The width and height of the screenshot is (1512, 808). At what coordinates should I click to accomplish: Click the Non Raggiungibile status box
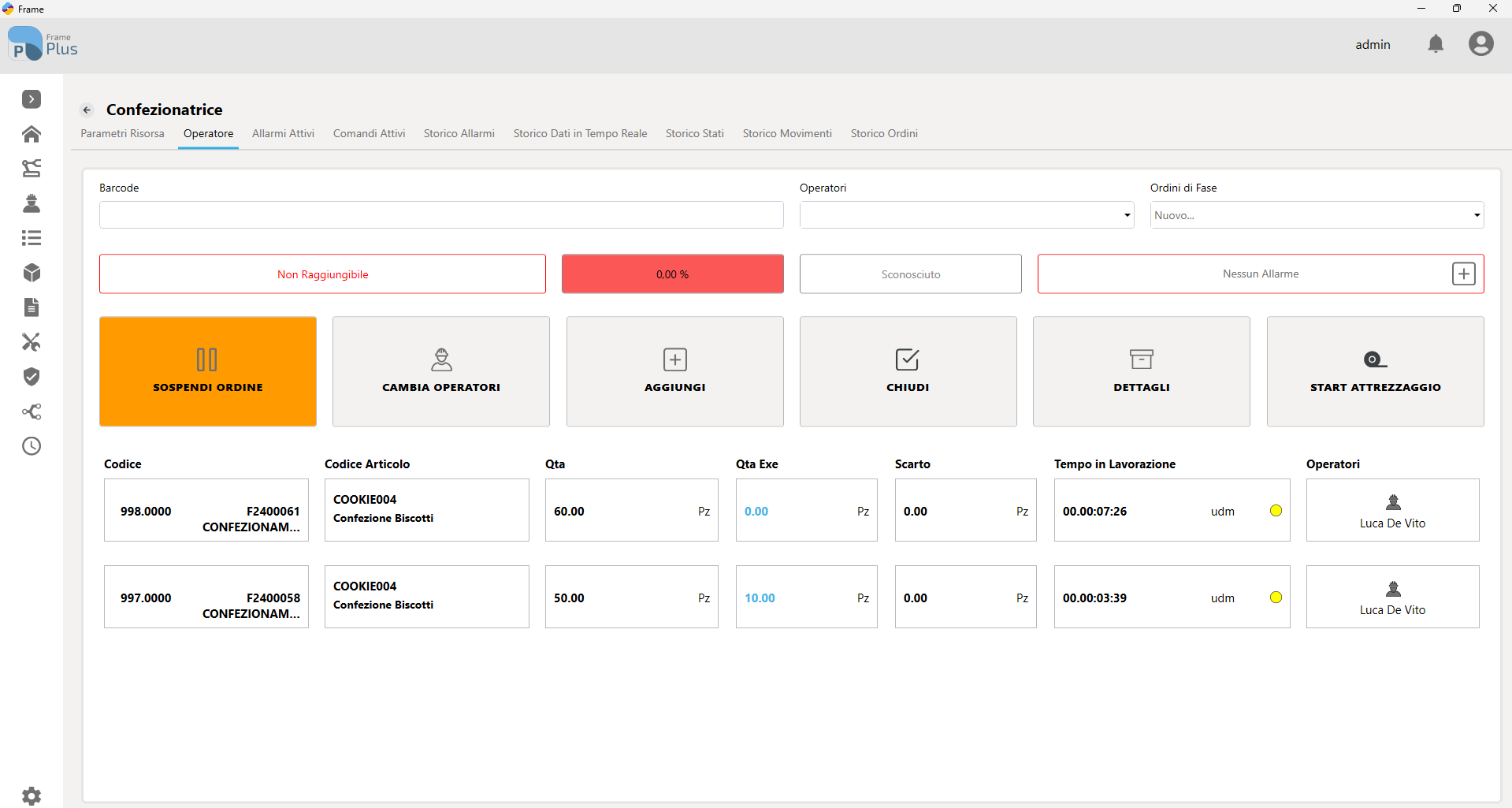tap(322, 274)
